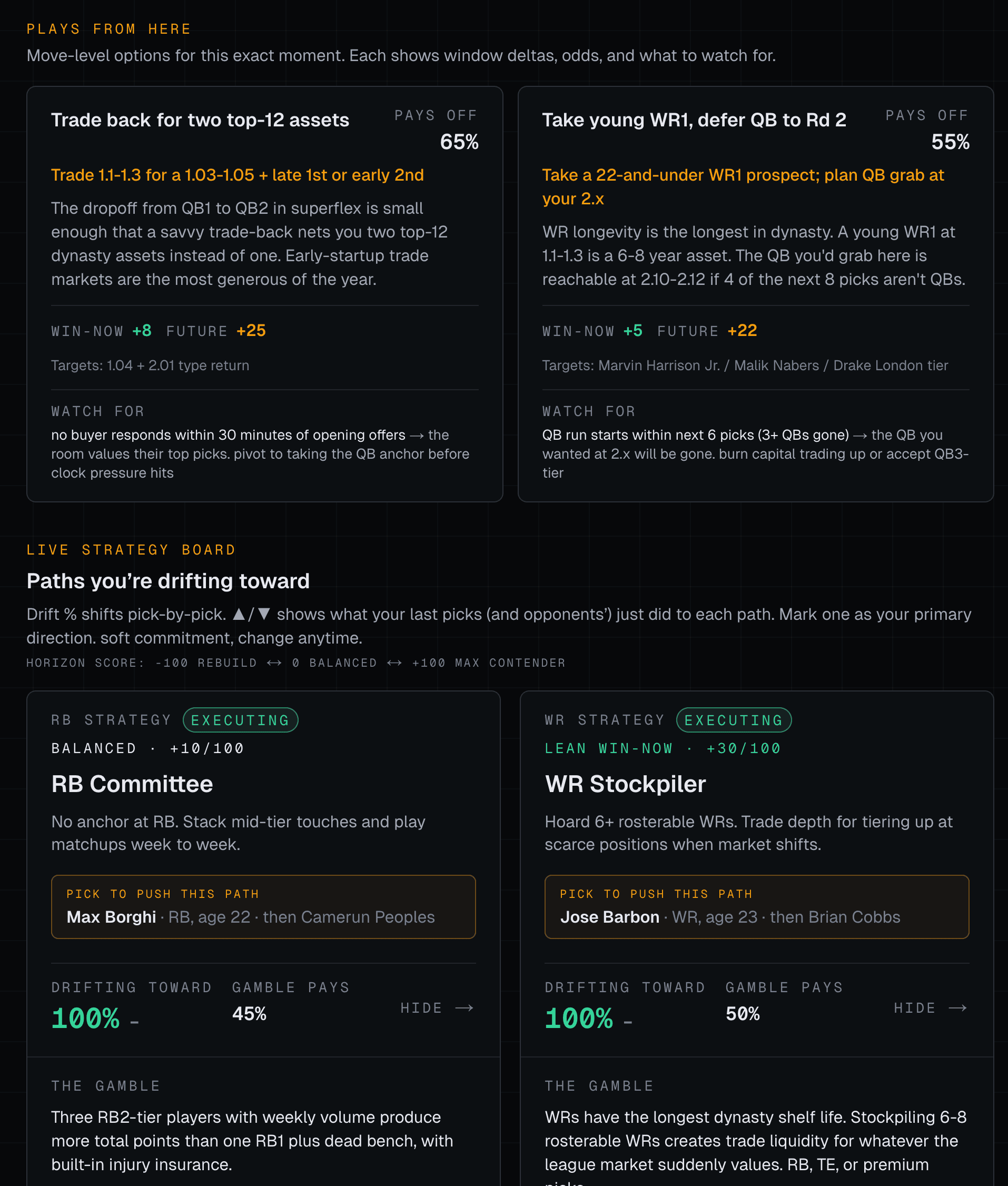This screenshot has height=1186, width=1008.
Task: Click the 45% gamble pays value
Action: 249,1014
